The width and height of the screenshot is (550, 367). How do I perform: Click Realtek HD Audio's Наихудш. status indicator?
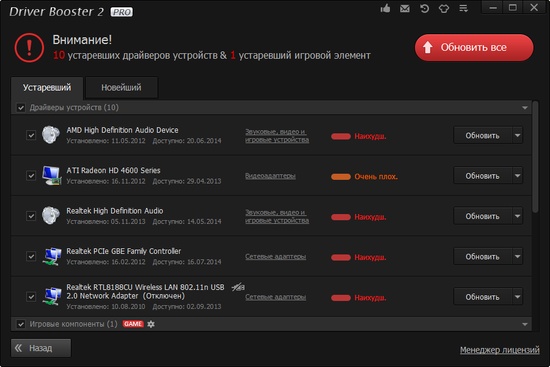(358, 217)
